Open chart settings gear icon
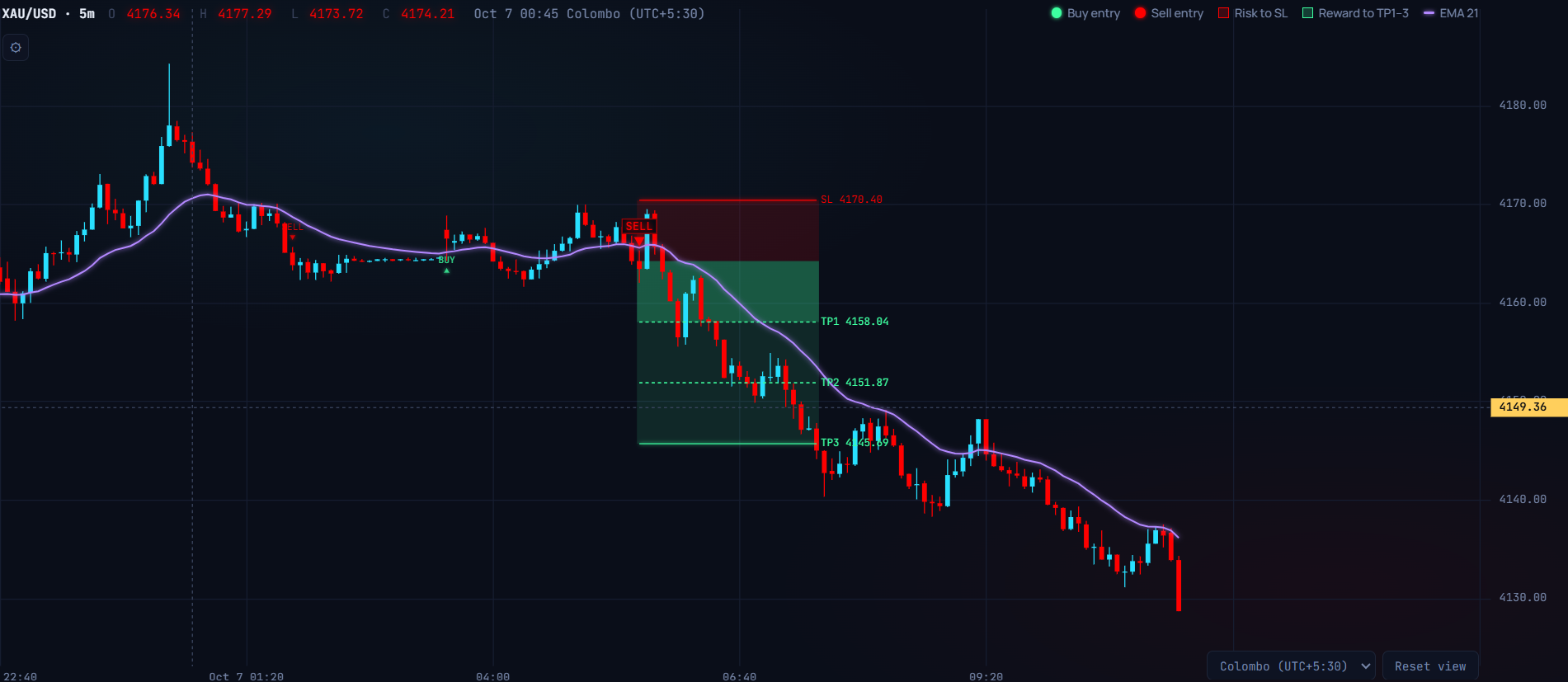Image resolution: width=1568 pixels, height=682 pixels. tap(16, 48)
